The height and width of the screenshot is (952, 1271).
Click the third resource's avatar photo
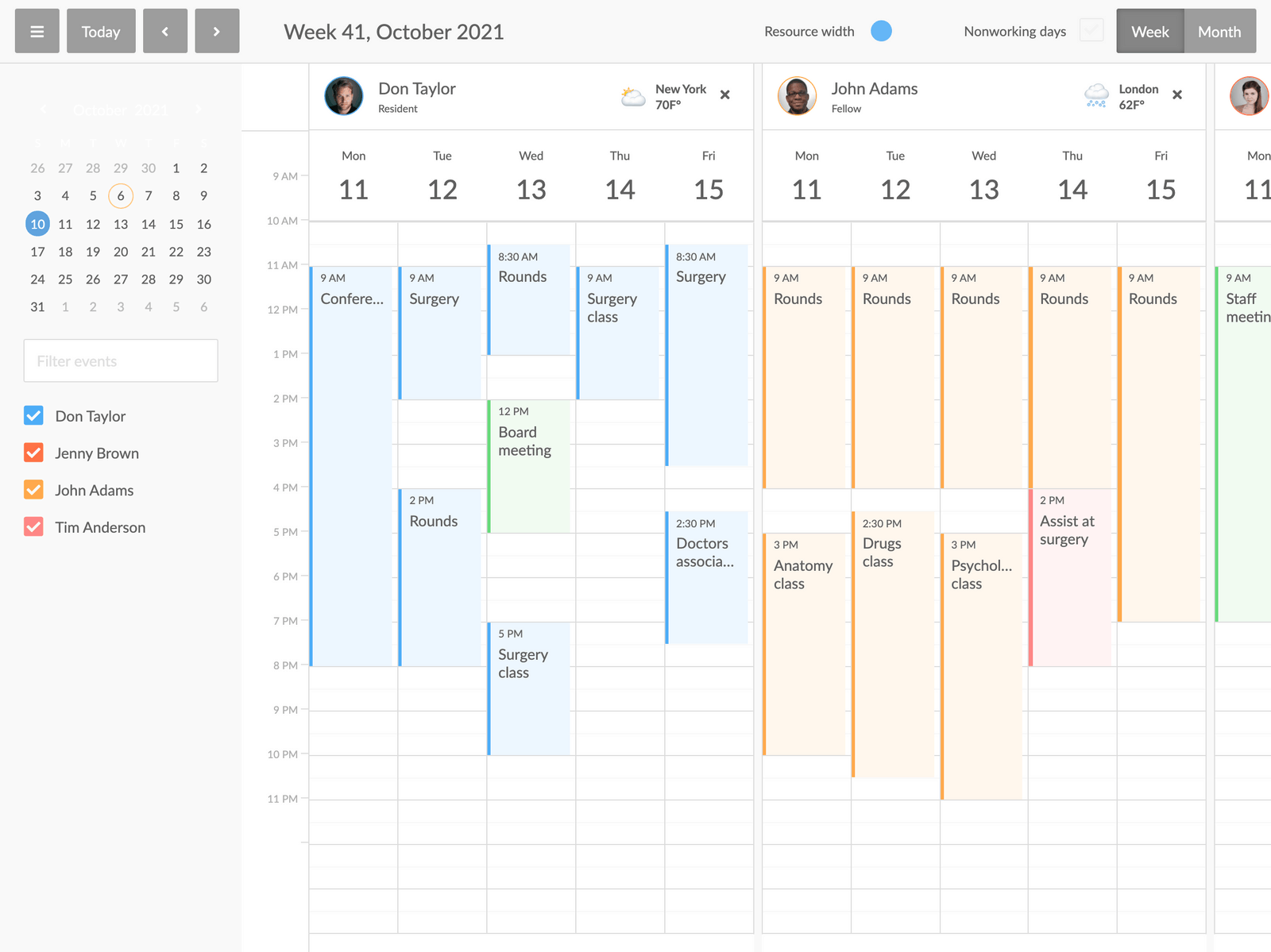click(1250, 96)
